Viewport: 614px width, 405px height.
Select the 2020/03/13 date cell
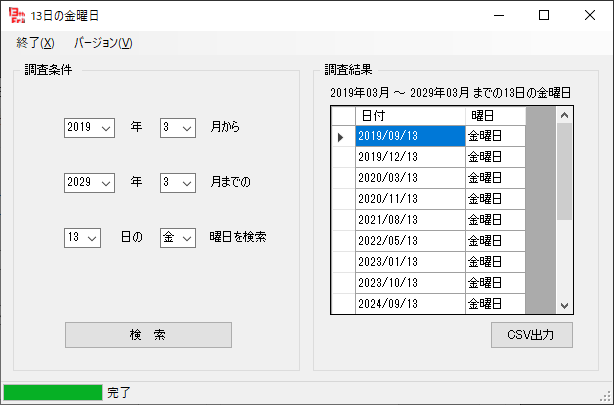410,178
